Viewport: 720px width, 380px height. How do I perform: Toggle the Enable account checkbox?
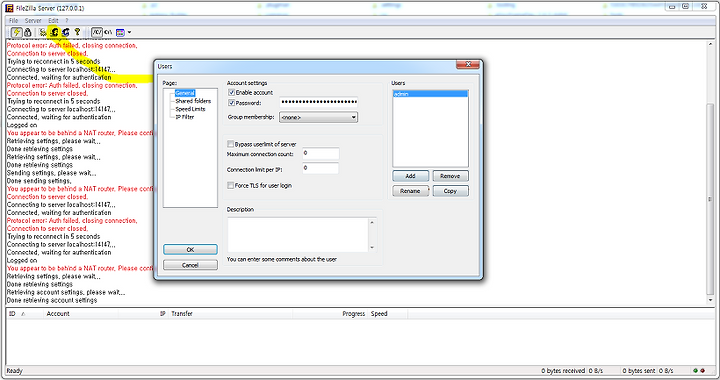click(231, 93)
